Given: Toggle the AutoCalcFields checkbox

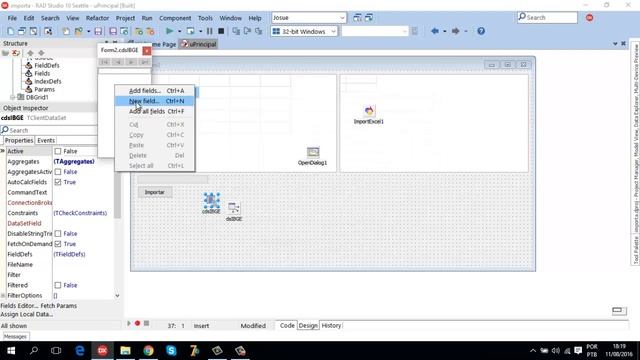Looking at the screenshot, I should tap(58, 182).
